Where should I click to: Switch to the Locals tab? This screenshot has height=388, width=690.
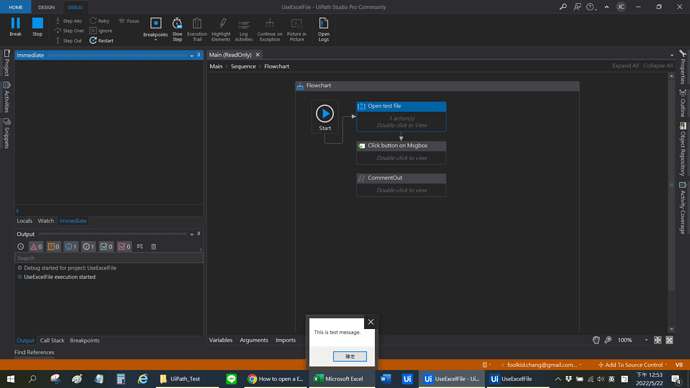24,221
